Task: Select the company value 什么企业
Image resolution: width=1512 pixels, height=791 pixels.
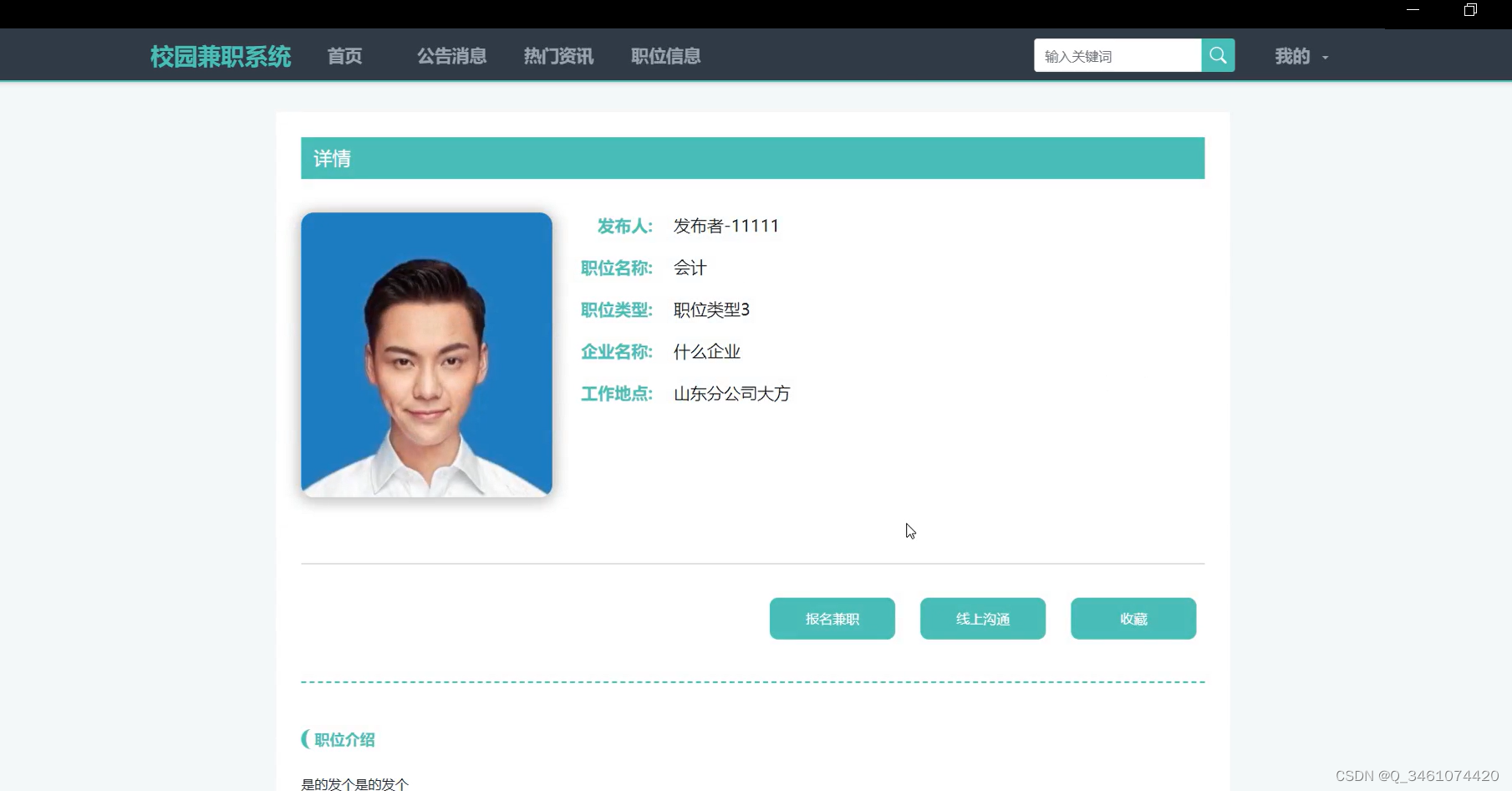Action: pyautogui.click(x=707, y=351)
